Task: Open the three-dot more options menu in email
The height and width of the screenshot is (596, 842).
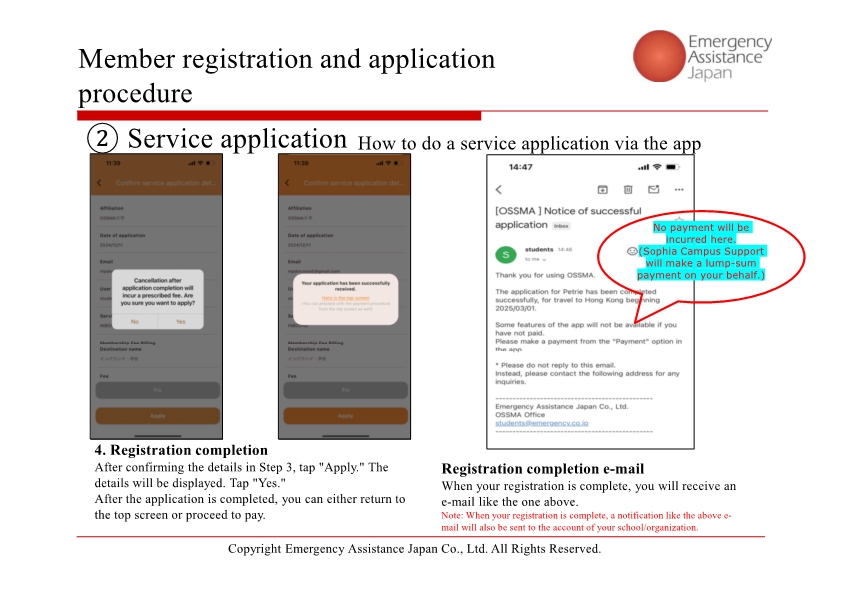Action: 679,190
